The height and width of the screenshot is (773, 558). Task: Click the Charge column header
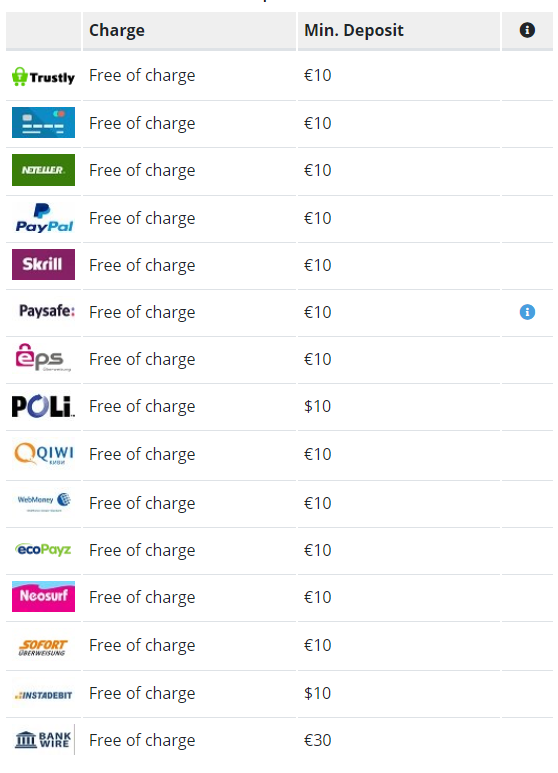point(117,30)
